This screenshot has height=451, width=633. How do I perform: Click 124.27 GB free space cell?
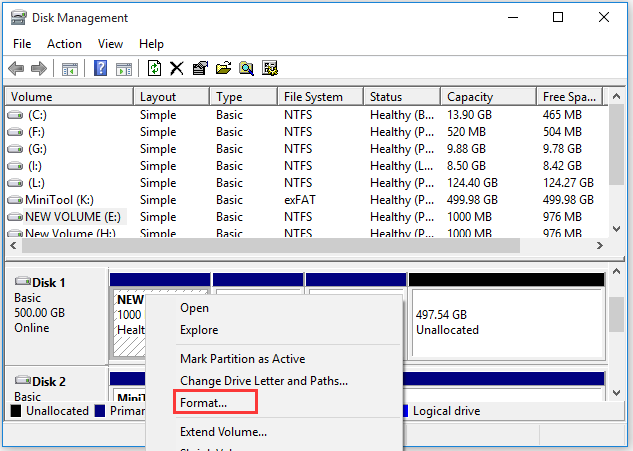tap(568, 183)
